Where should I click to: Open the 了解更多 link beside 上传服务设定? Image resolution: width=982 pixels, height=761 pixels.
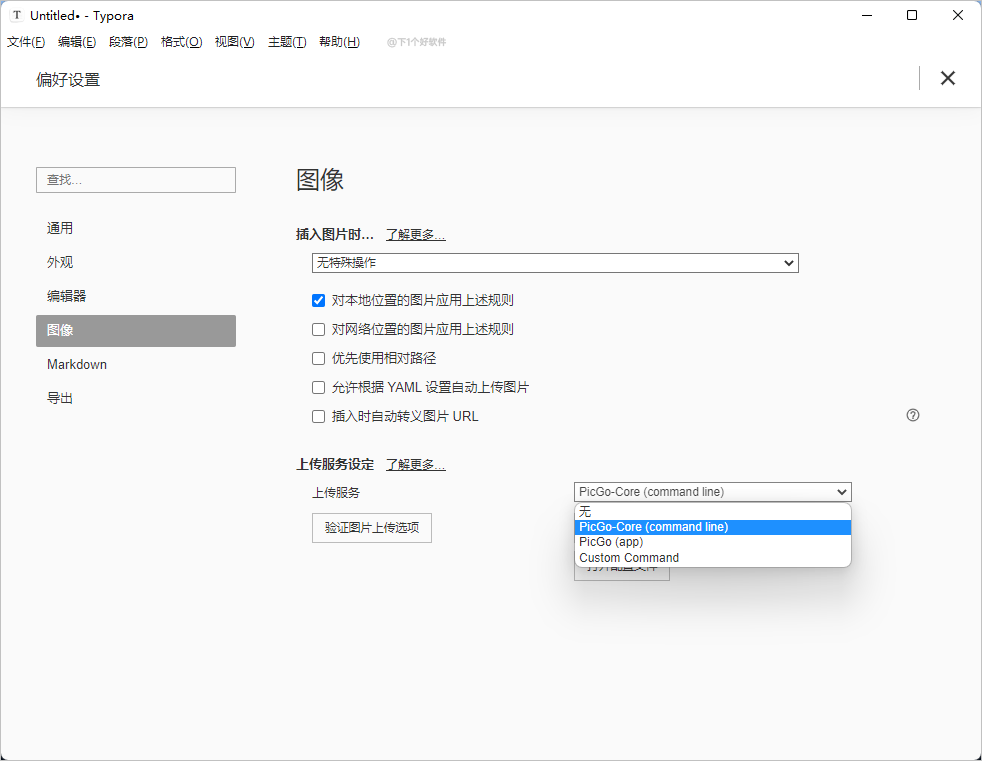(415, 465)
